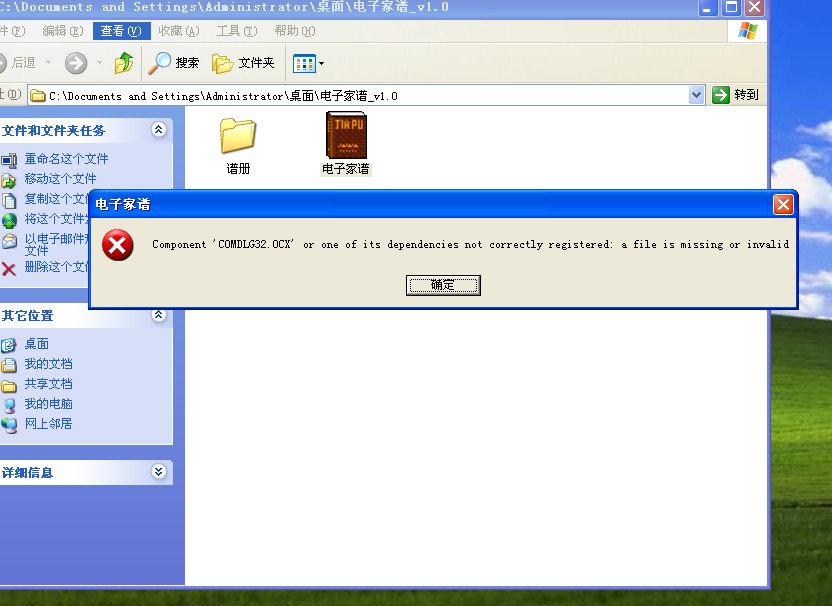The image size is (832, 606).
Task: Collapse the 文件和文件夹任务 panel
Action: (x=158, y=130)
